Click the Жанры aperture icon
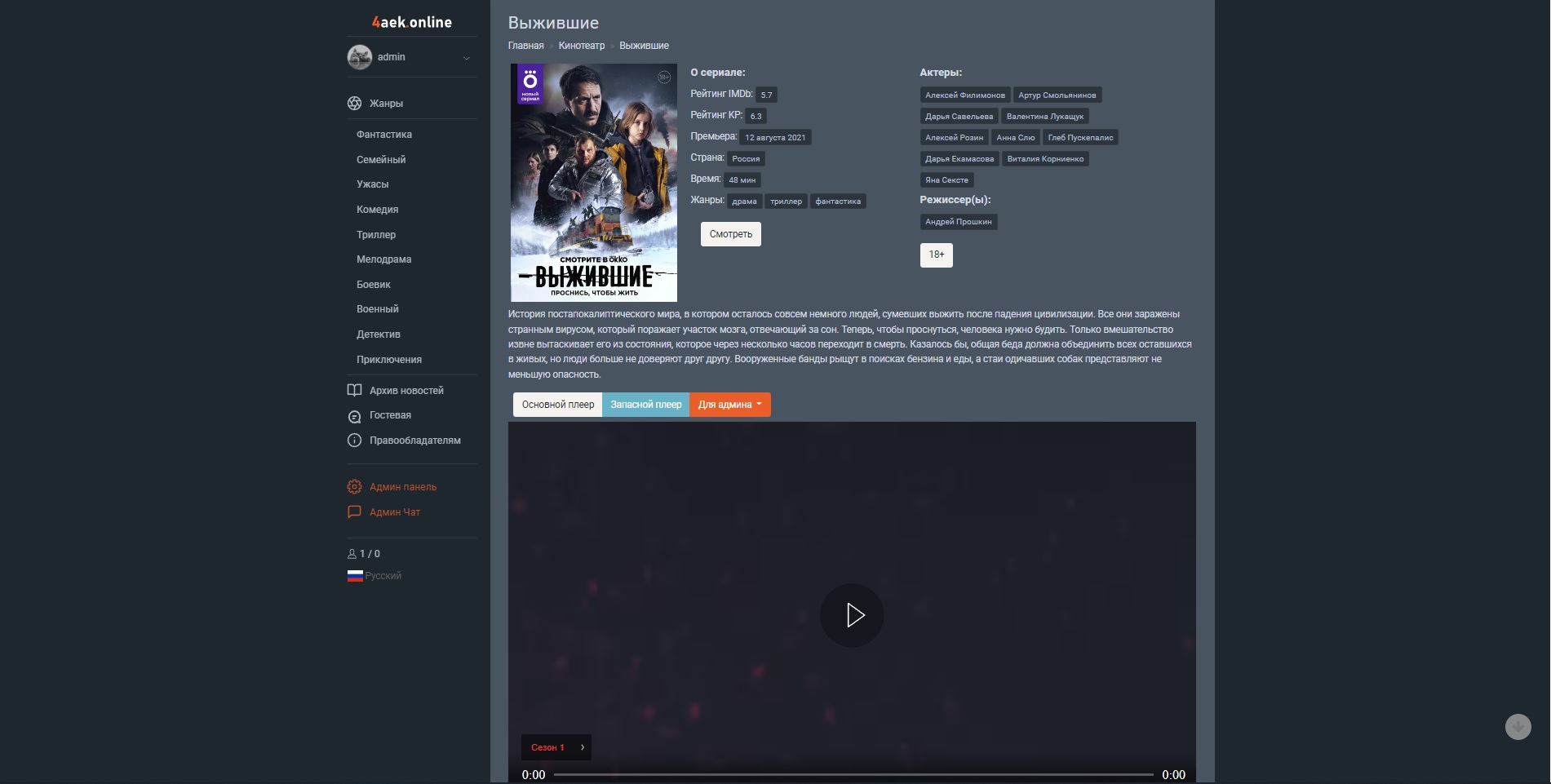 click(x=354, y=104)
